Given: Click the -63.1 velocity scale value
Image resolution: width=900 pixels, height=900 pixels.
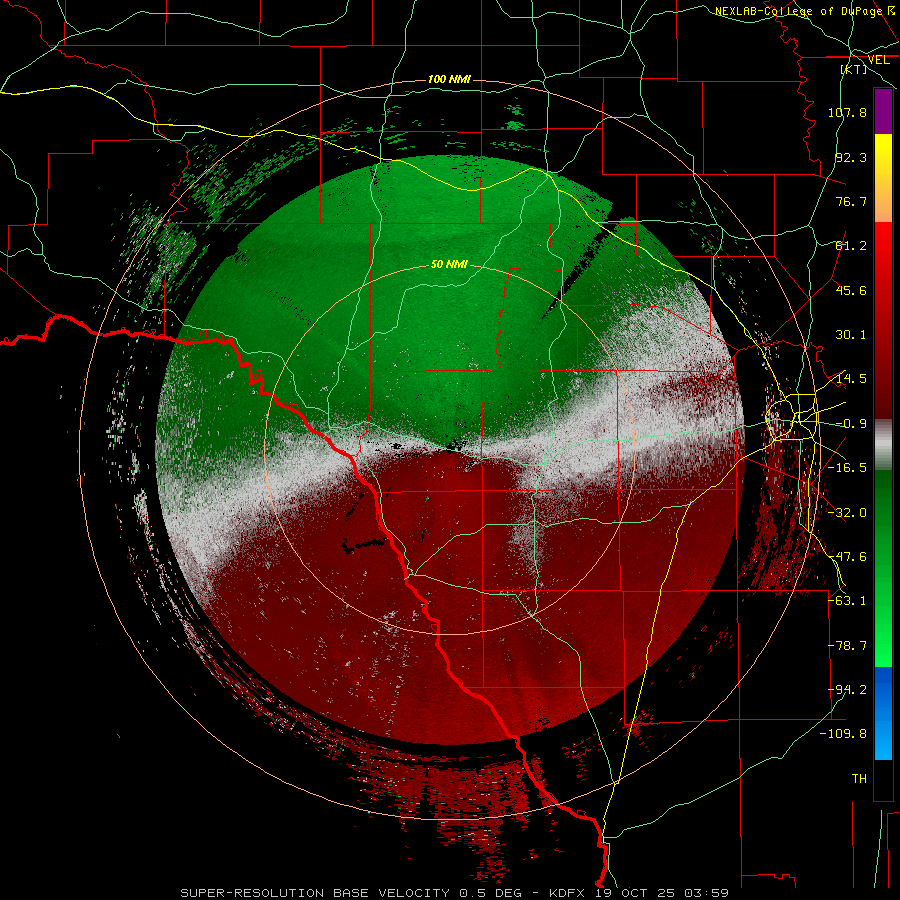Looking at the screenshot, I should (847, 601).
